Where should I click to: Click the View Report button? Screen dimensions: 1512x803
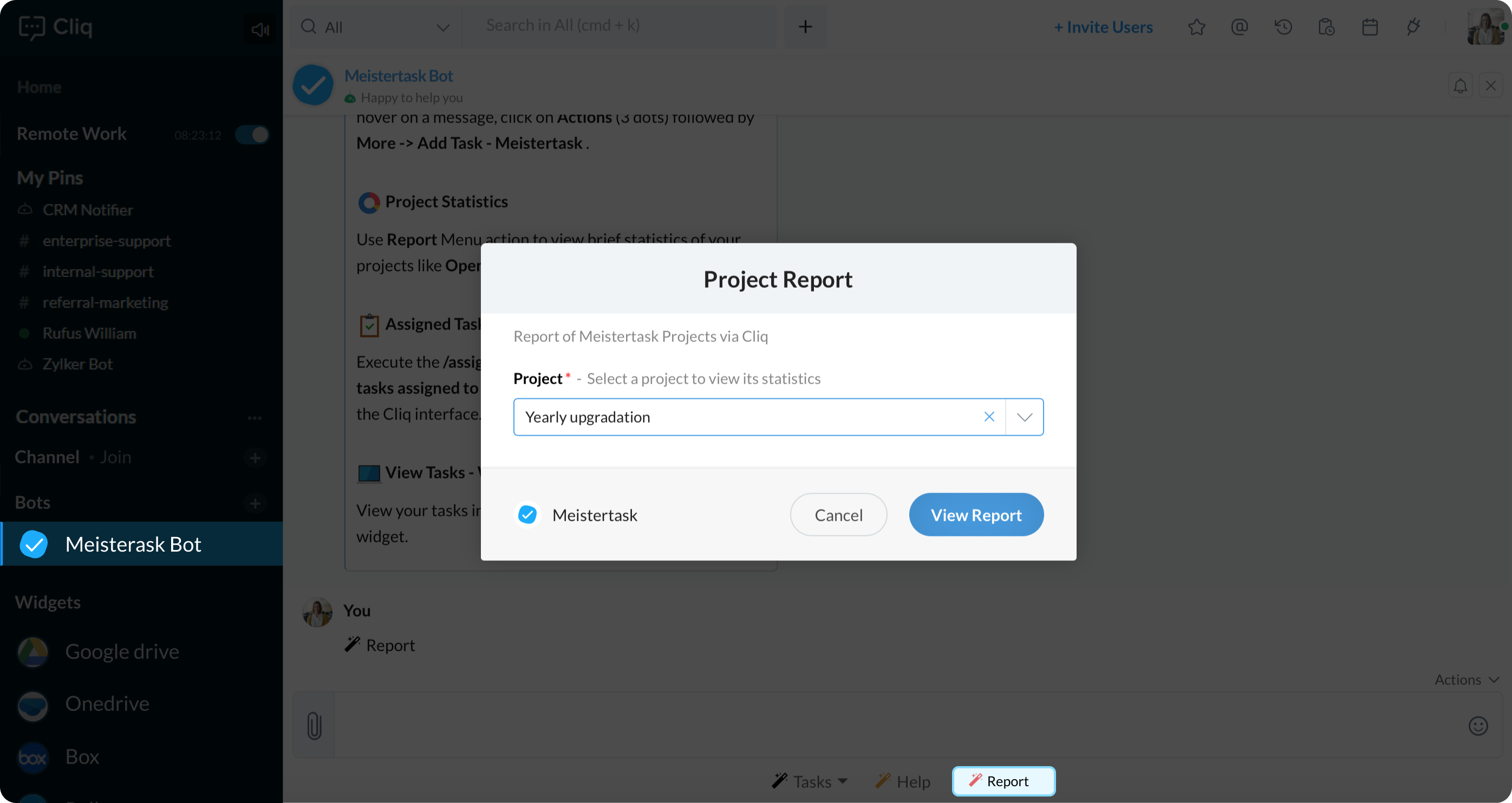(976, 515)
